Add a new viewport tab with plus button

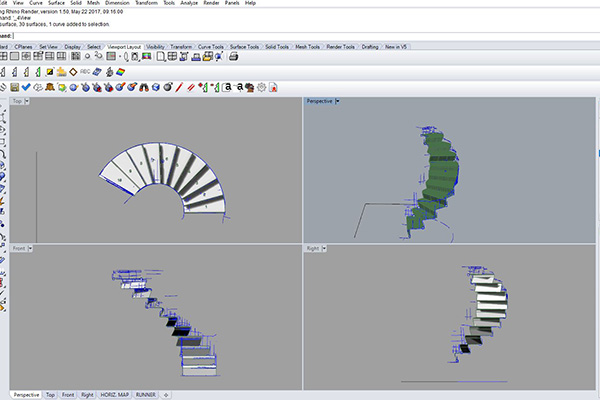(166, 395)
